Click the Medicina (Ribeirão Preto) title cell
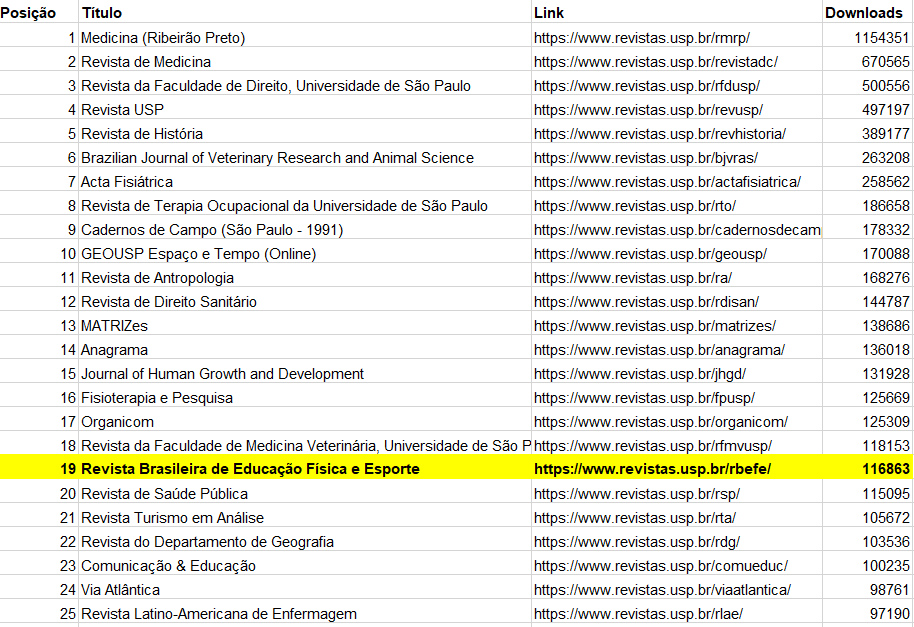The width and height of the screenshot is (914, 627). click(305, 37)
